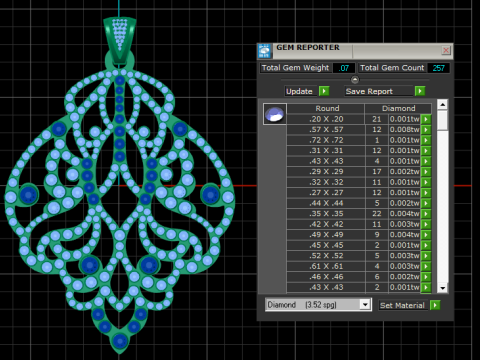The height and width of the screenshot is (360, 480).
Task: Click scrollbar up arrow in gem list
Action: (442, 105)
